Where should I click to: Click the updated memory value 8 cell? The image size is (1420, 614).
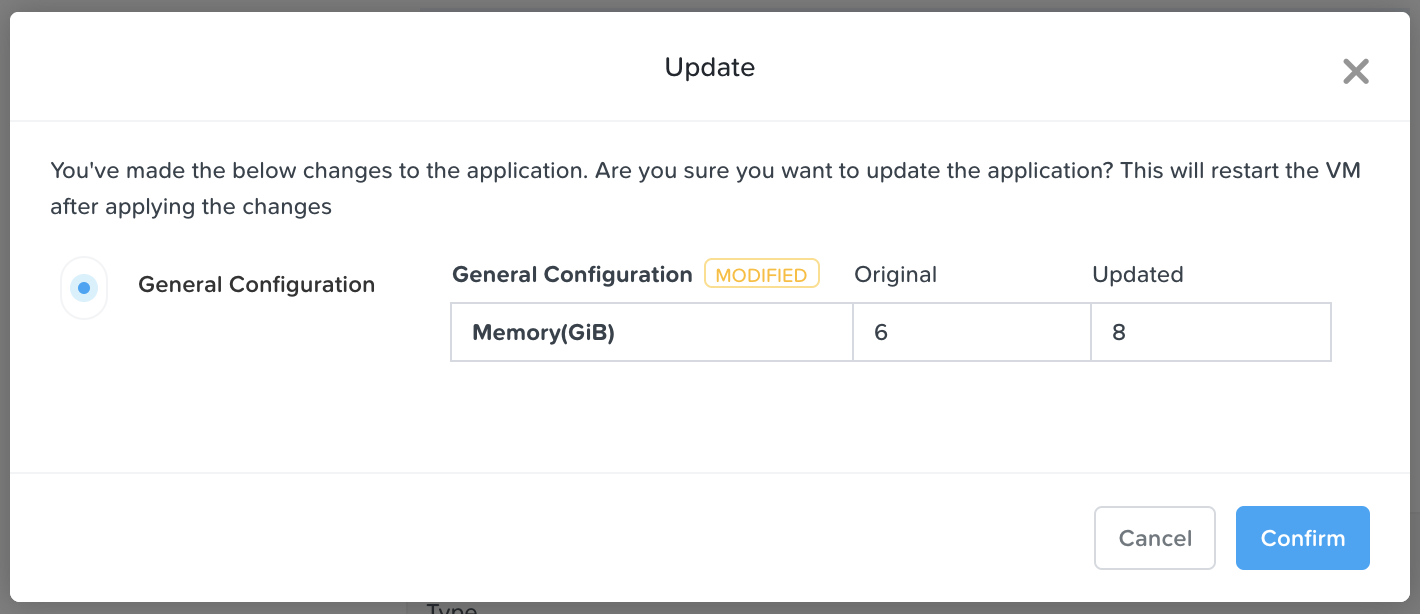pos(1211,332)
